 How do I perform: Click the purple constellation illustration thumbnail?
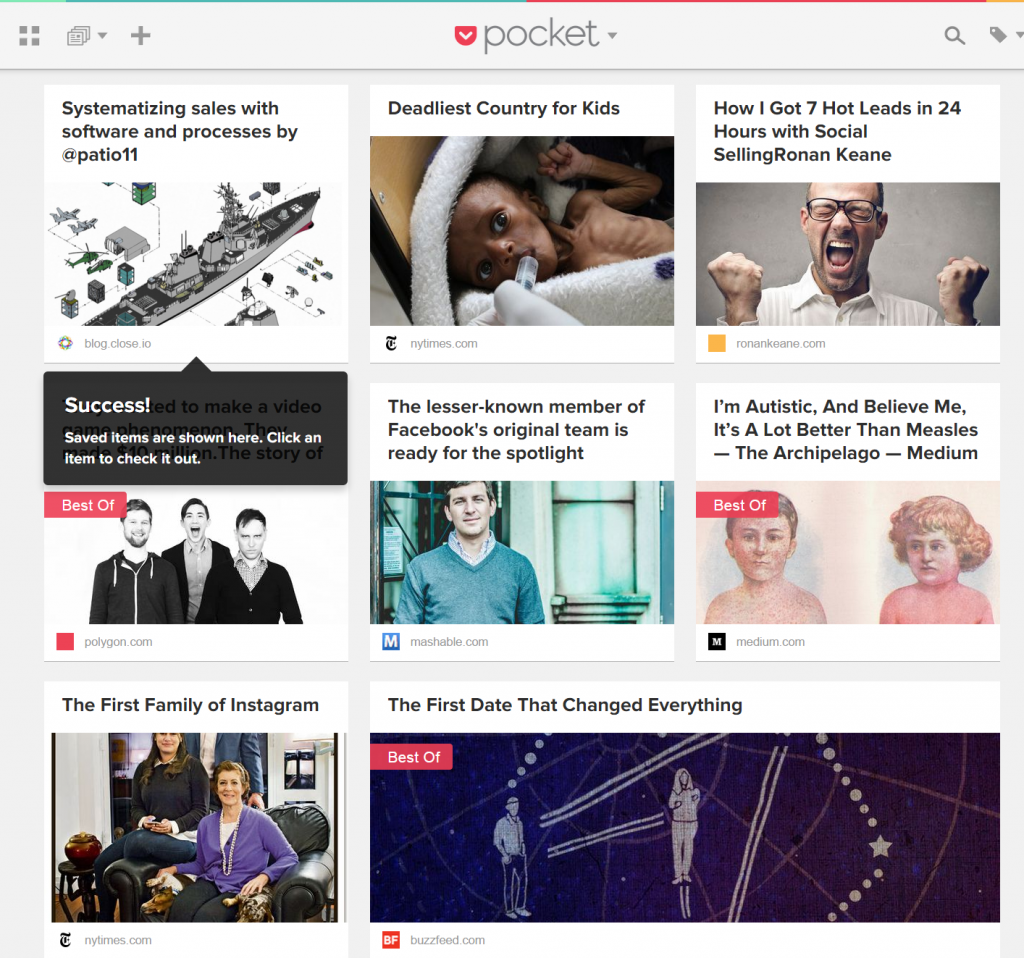(684, 827)
